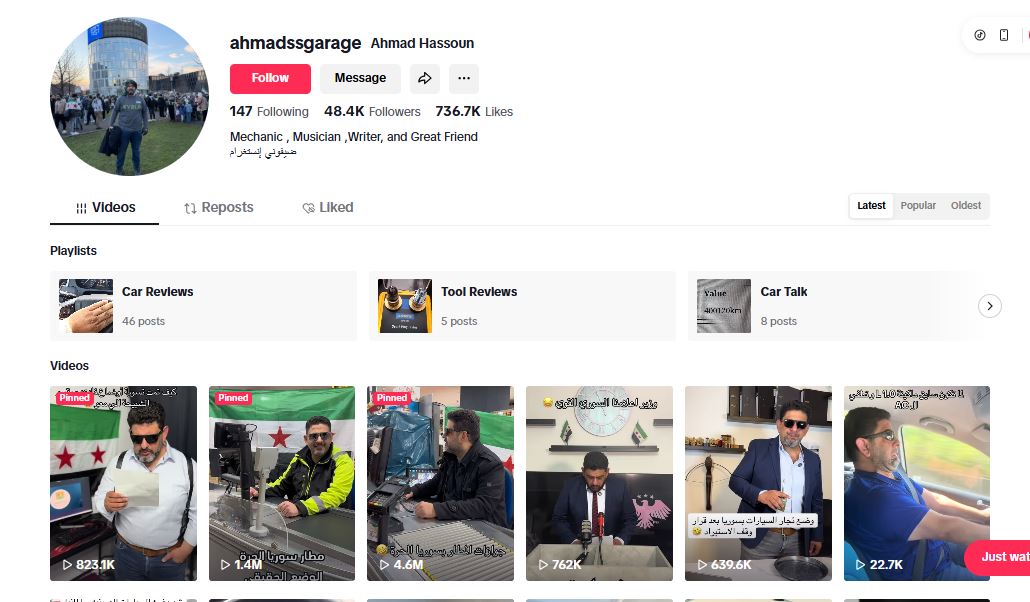The width and height of the screenshot is (1030, 602).
Task: Switch to the Liked tab
Action: tap(327, 208)
